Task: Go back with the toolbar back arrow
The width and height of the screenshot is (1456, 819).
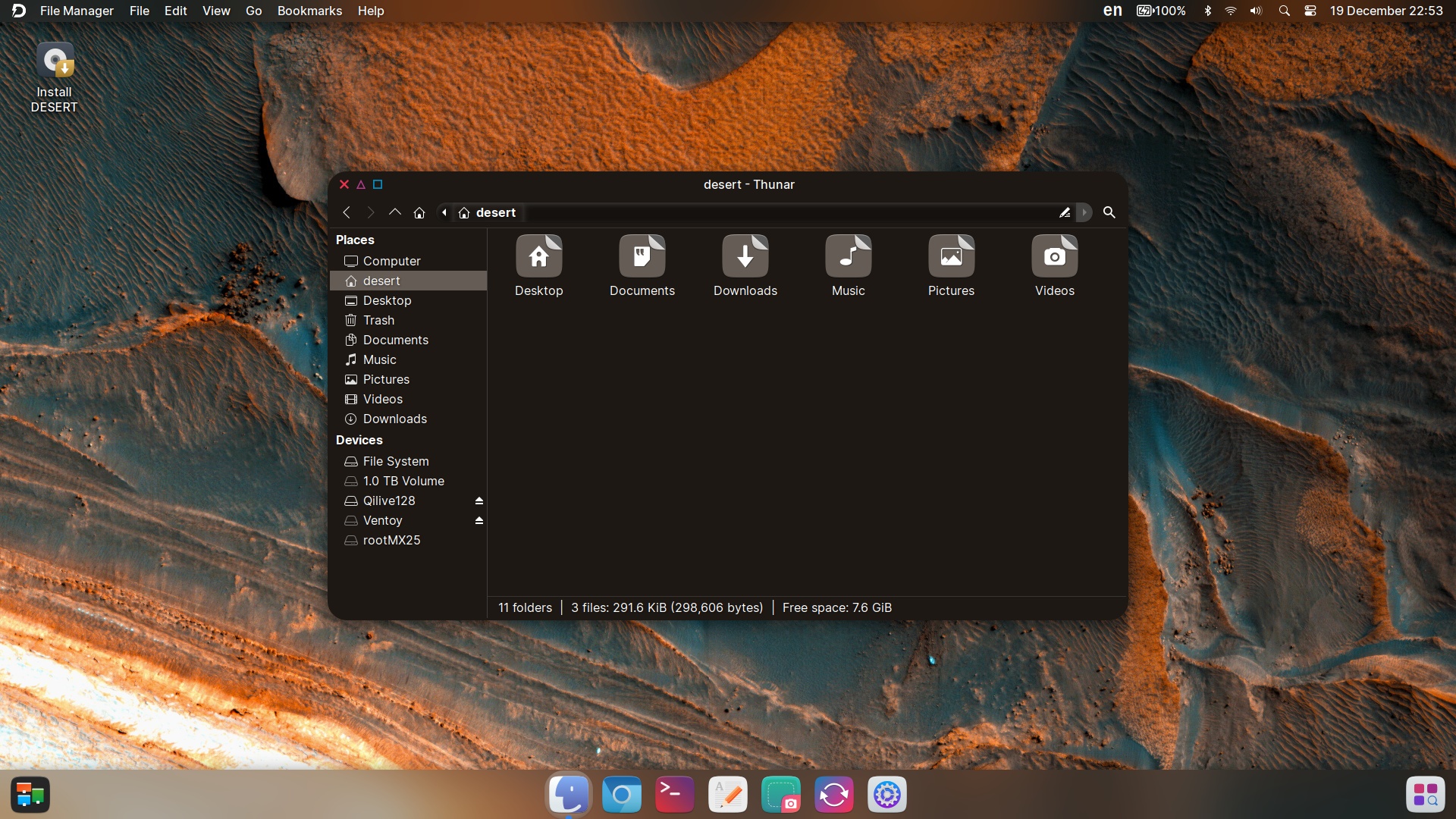Action: click(x=347, y=212)
